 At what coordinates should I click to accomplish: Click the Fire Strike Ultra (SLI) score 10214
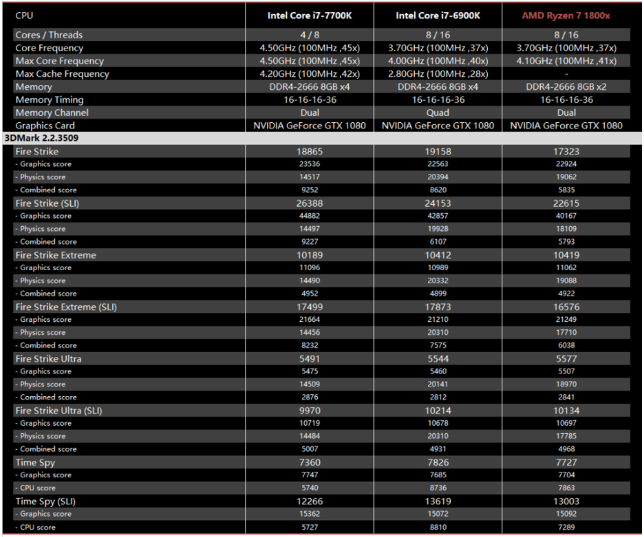click(438, 410)
